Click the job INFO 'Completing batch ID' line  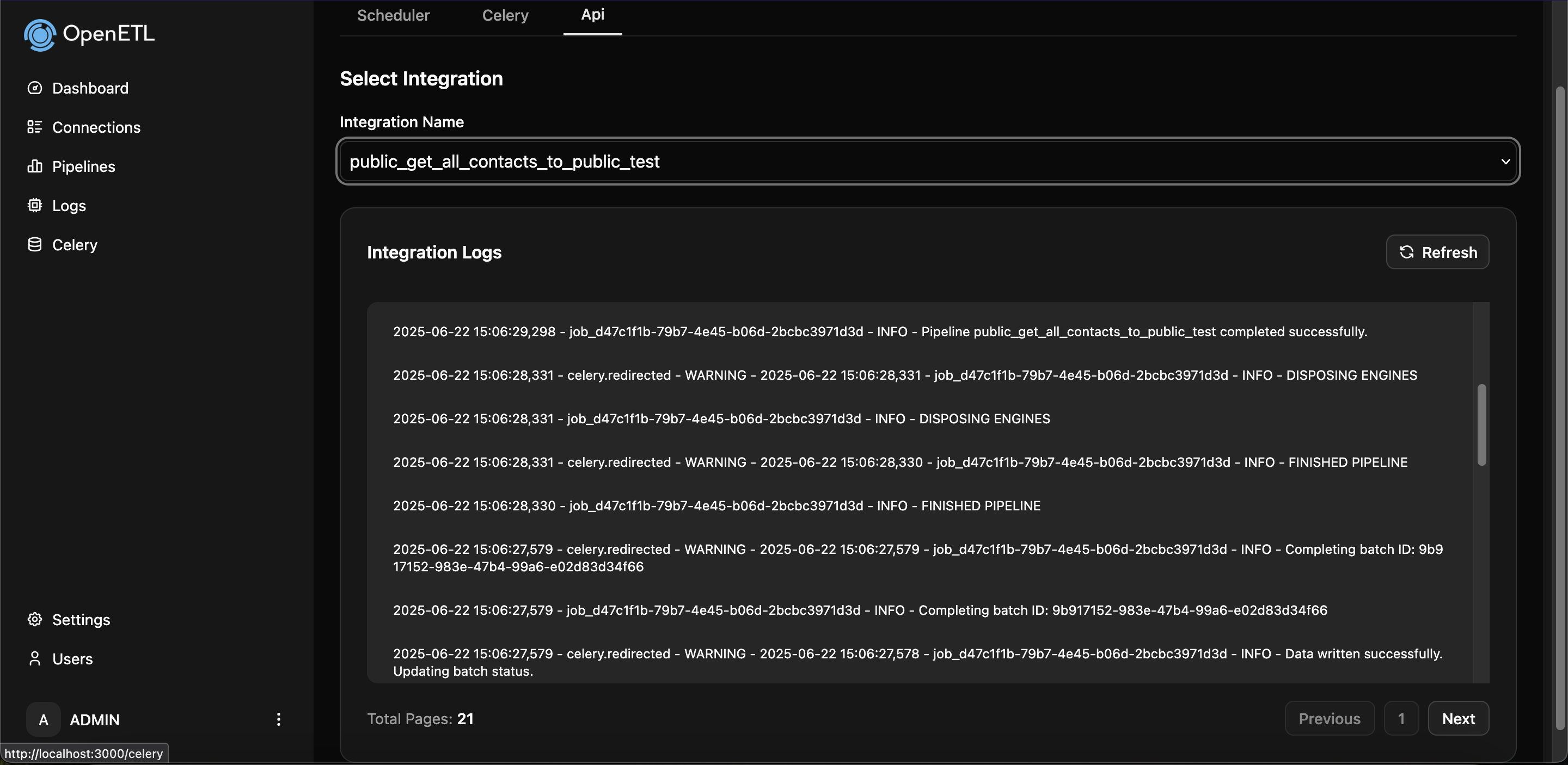[860, 610]
